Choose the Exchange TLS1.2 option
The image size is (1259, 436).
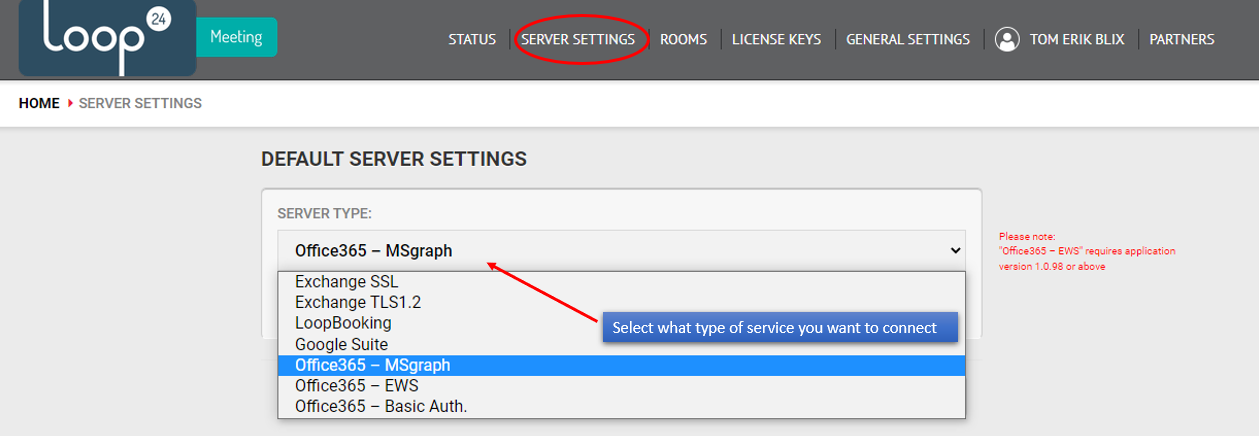click(621, 302)
